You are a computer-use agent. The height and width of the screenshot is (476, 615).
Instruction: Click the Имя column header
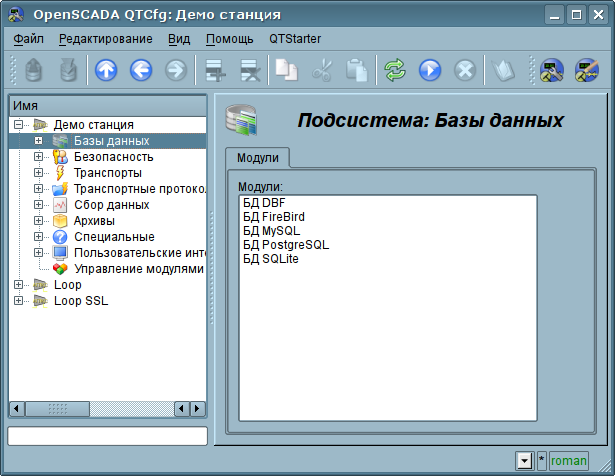107,106
